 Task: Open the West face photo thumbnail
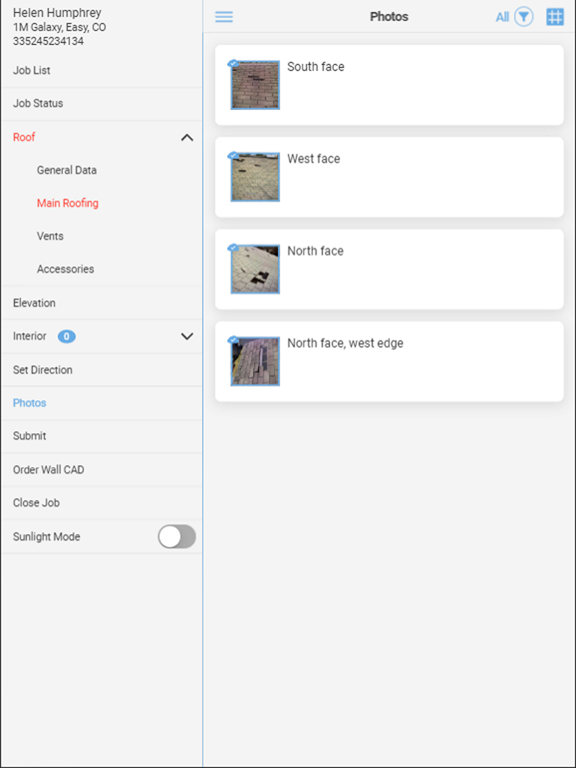pos(255,177)
